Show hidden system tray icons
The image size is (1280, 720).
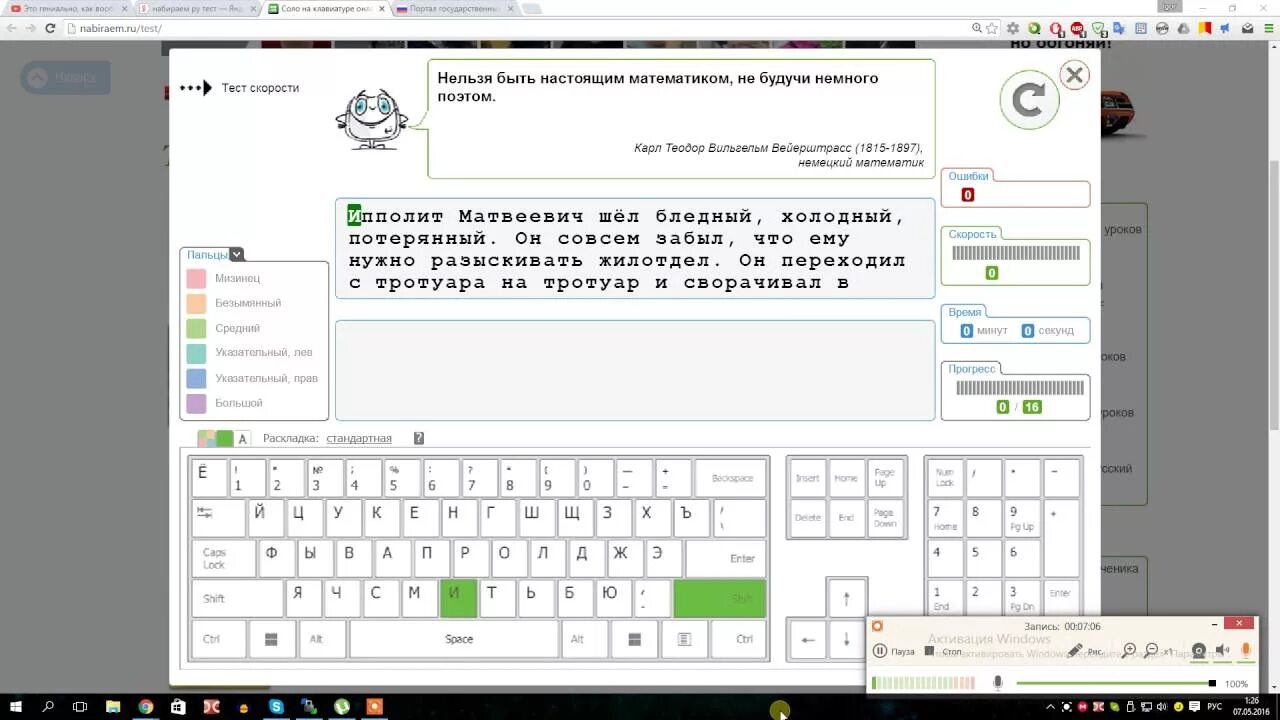click(1050, 707)
